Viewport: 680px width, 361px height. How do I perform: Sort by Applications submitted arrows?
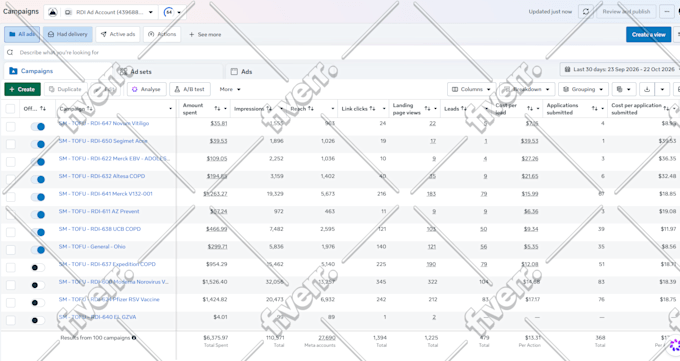pos(595,108)
